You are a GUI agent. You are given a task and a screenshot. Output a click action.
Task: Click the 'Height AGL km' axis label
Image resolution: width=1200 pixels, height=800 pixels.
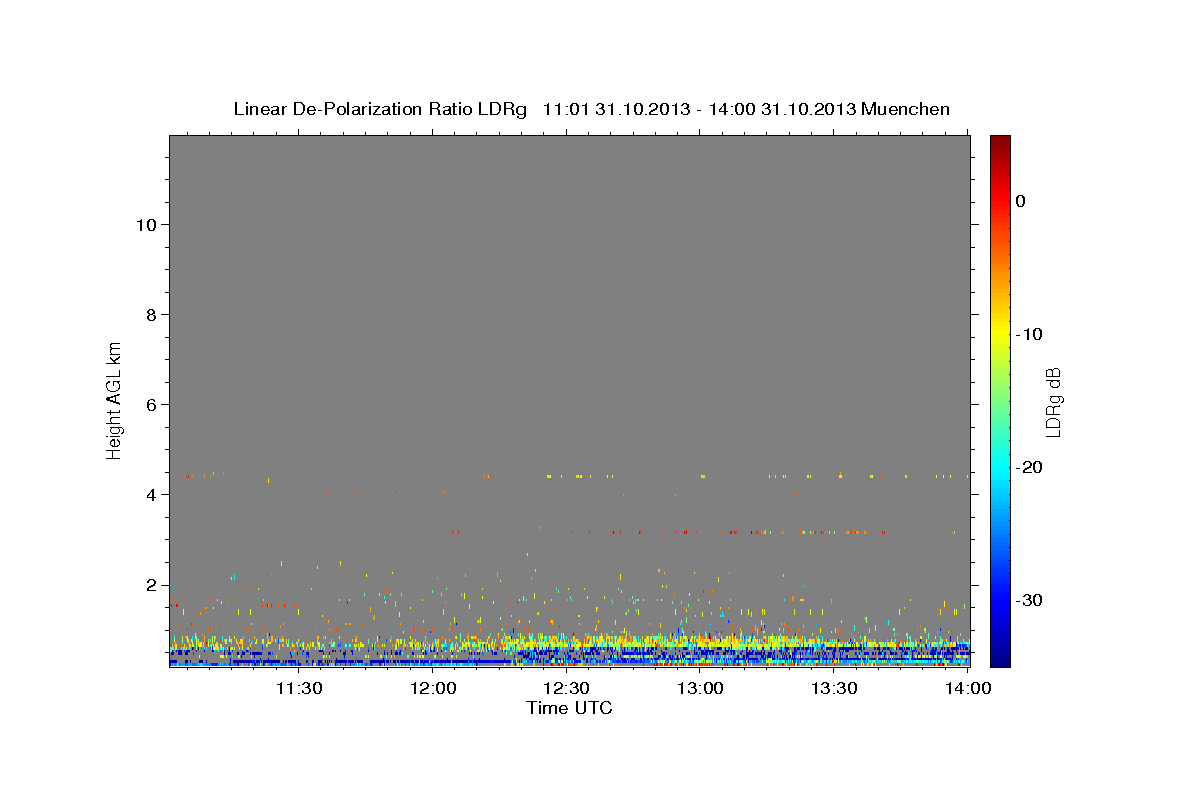114,399
